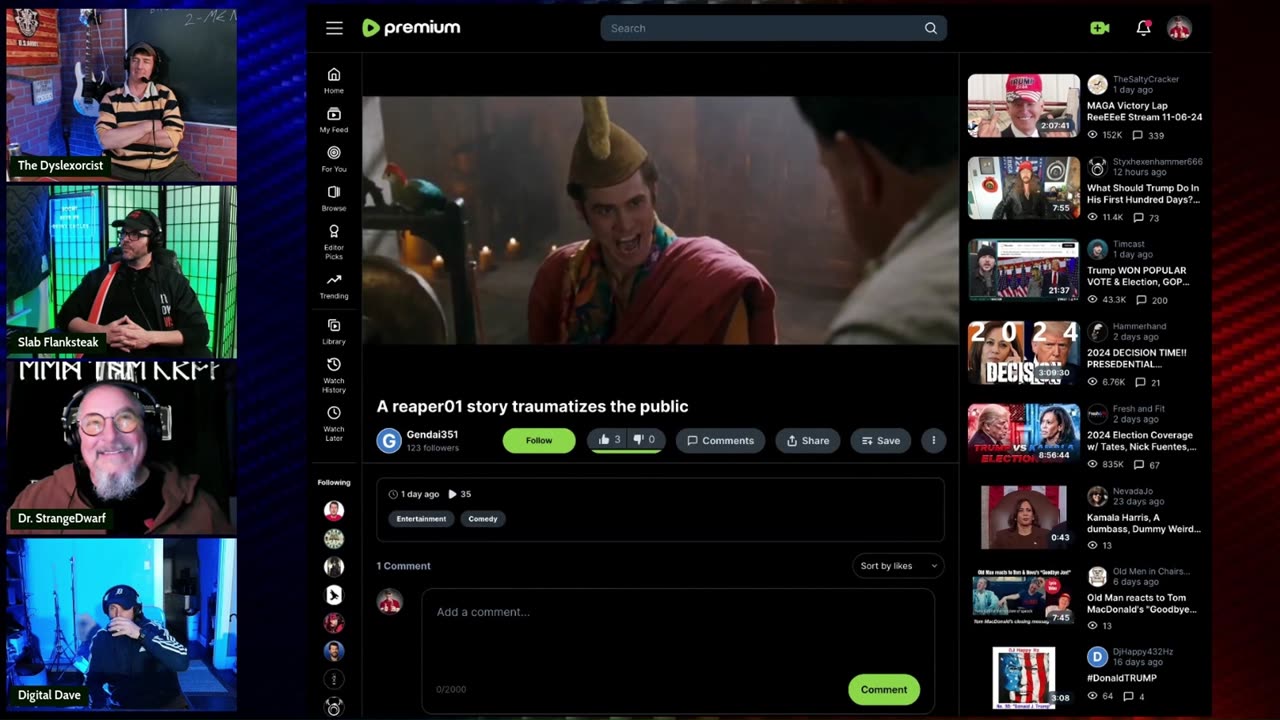The height and width of the screenshot is (720, 1280).
Task: Open title 'Old Man reacts to Tom MacDonald's'
Action: 1141,603
